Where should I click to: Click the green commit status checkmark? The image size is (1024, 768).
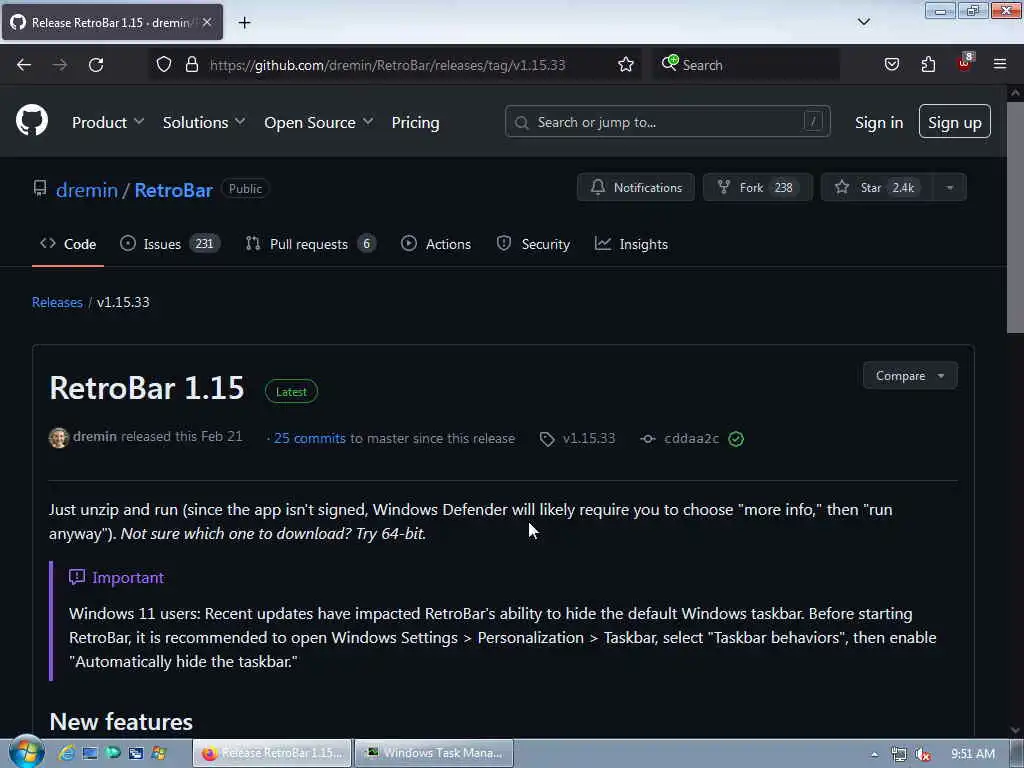pyautogui.click(x=736, y=439)
